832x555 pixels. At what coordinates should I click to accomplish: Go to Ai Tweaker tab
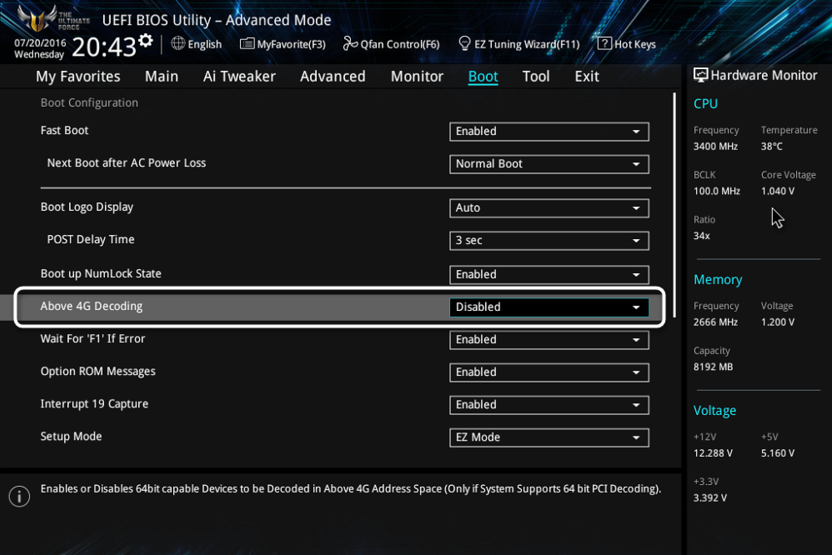click(x=239, y=76)
